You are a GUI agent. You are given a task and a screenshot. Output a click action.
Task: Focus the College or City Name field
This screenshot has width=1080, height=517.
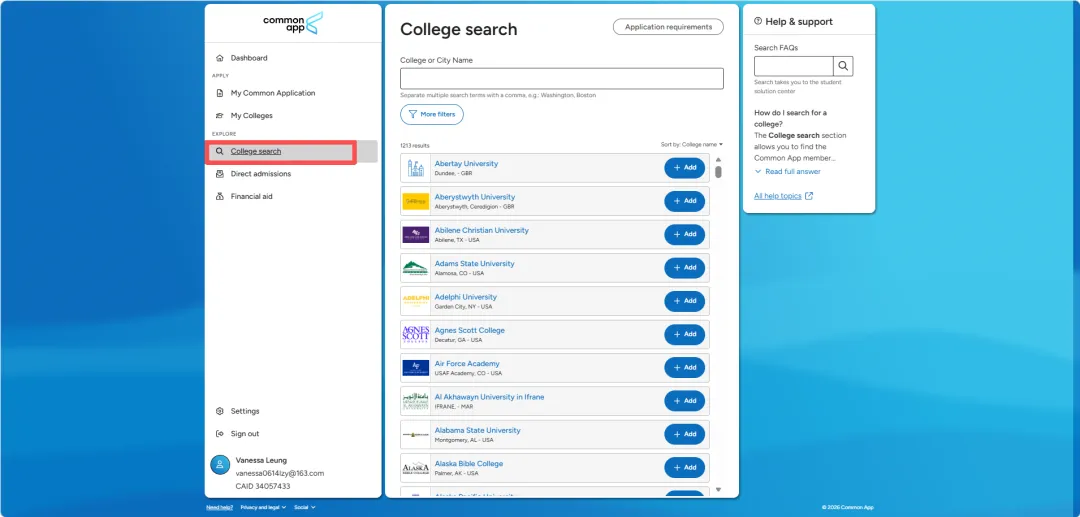tap(561, 78)
